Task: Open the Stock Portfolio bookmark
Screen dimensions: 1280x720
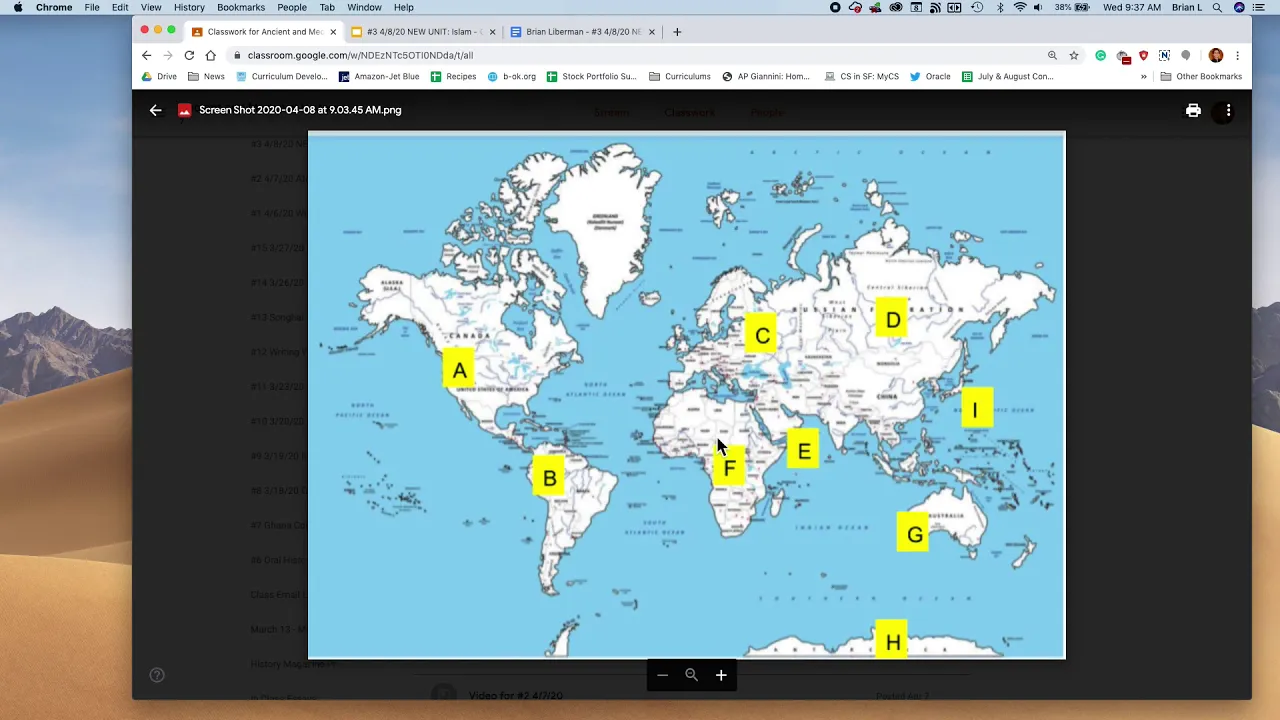Action: click(x=591, y=76)
